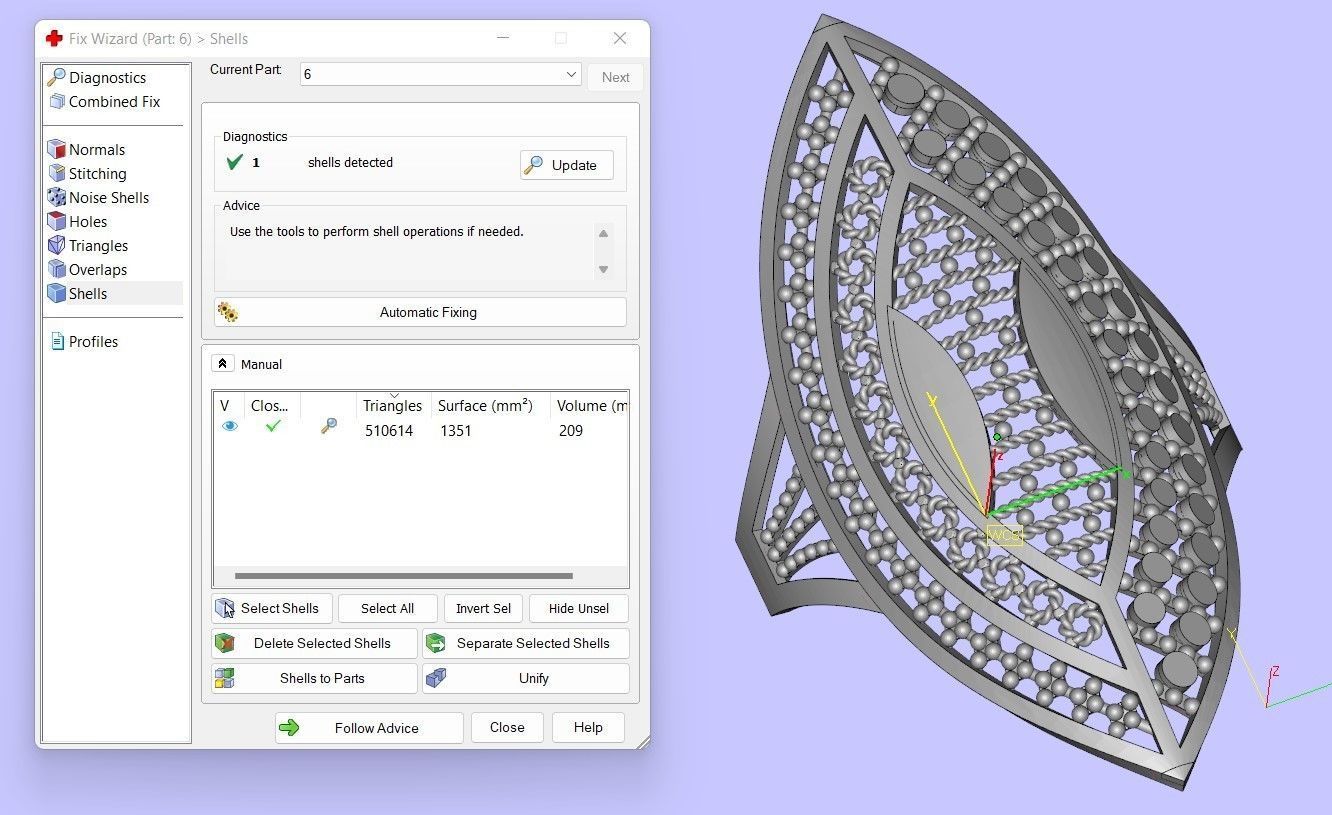This screenshot has width=1332, height=815.
Task: Click the horizontal scrollbar of shells table
Action: pos(404,576)
